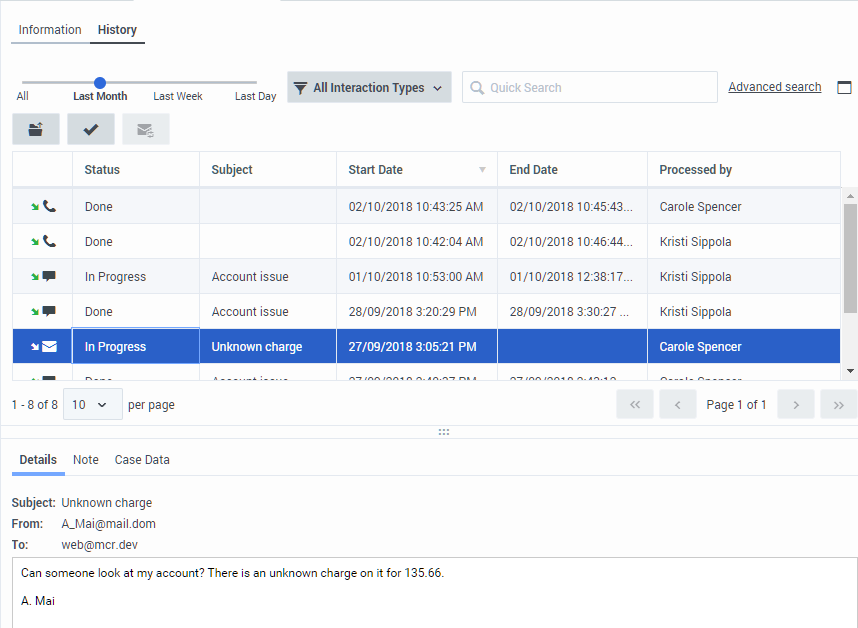The height and width of the screenshot is (628, 858).
Task: Click the open interaction folder icon button
Action: [x=36, y=129]
